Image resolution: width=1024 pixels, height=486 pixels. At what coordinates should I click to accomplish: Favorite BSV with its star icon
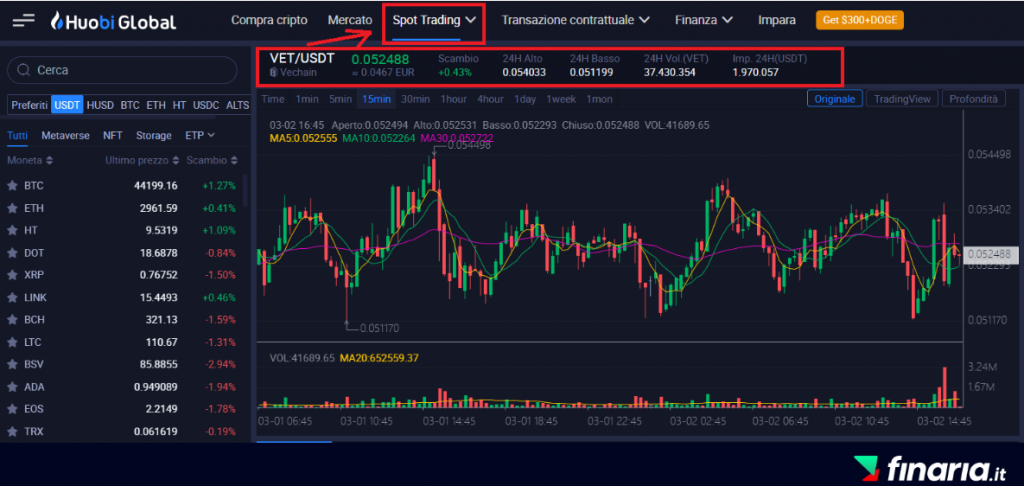click(12, 364)
